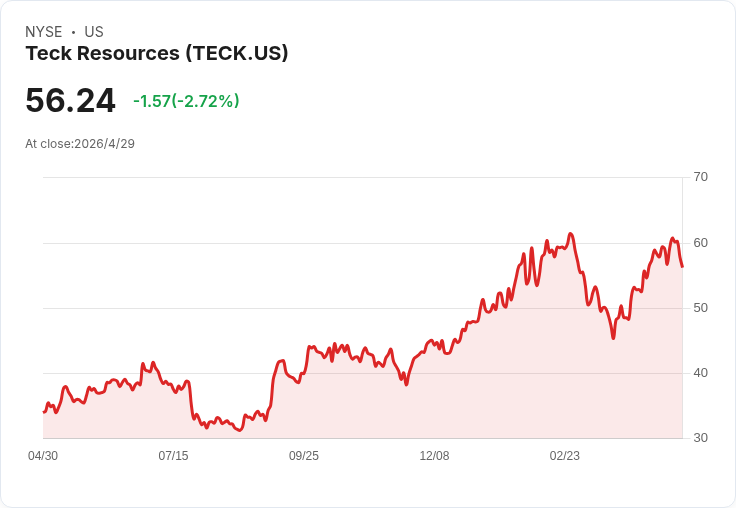Select the 02/23 x-axis date label
Viewport: 736px width, 508px height.
[x=565, y=456]
